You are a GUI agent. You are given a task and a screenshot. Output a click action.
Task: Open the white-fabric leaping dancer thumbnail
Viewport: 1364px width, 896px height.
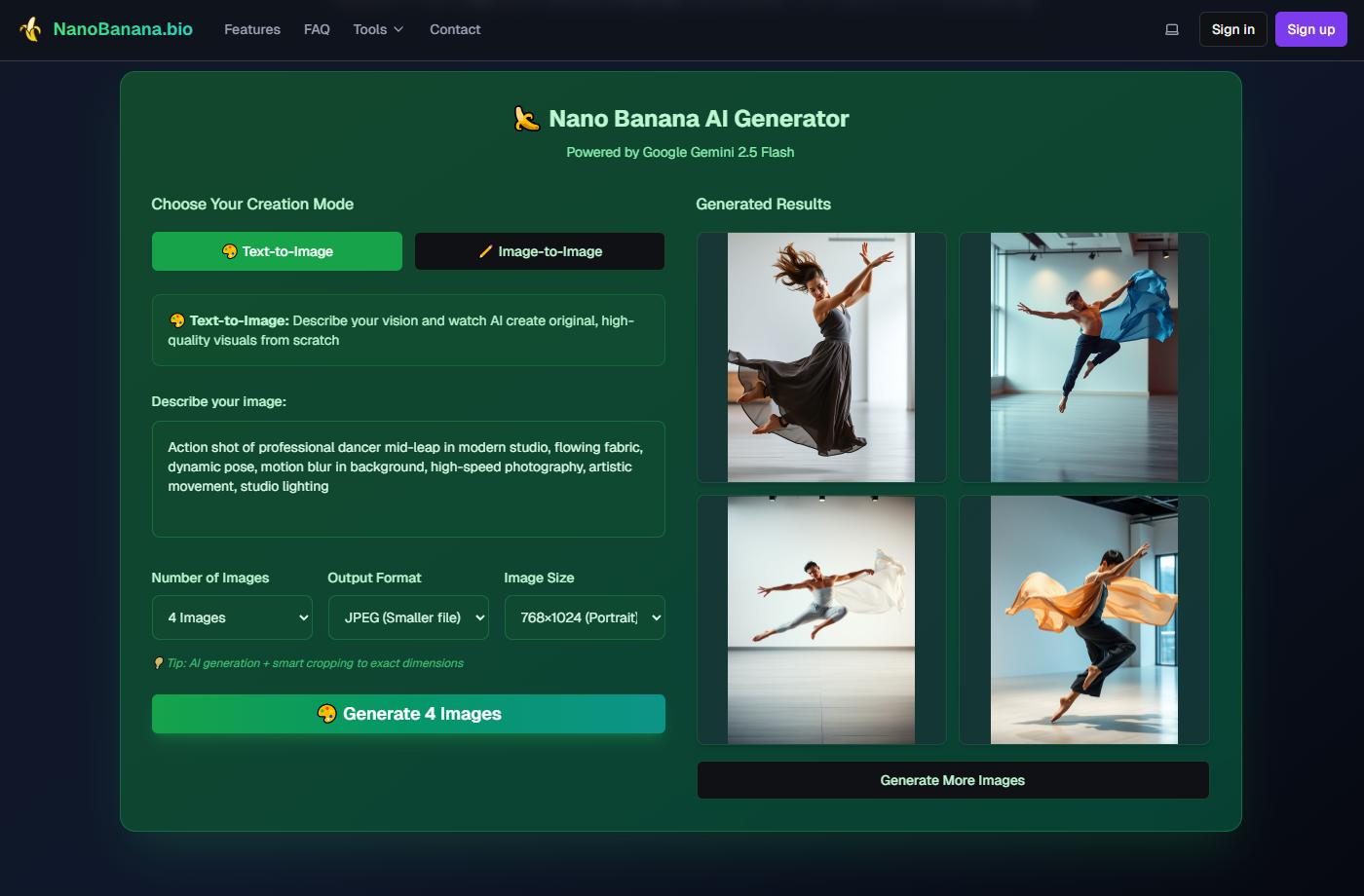[x=821, y=620]
